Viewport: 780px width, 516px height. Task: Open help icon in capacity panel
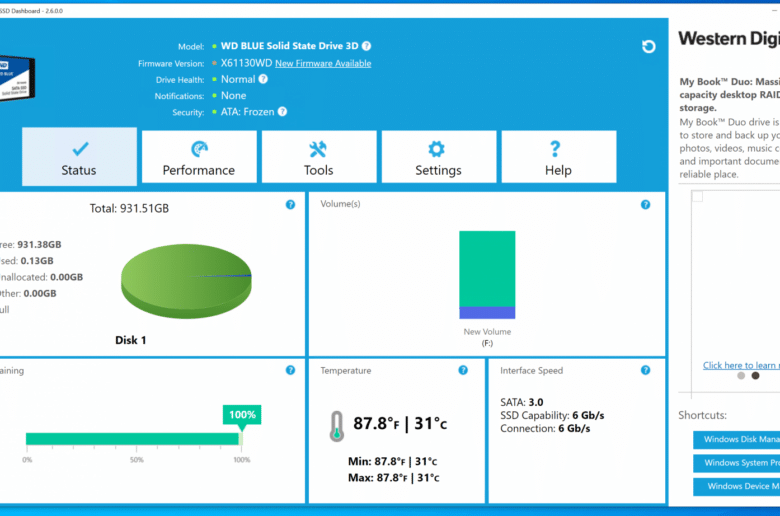click(x=291, y=205)
